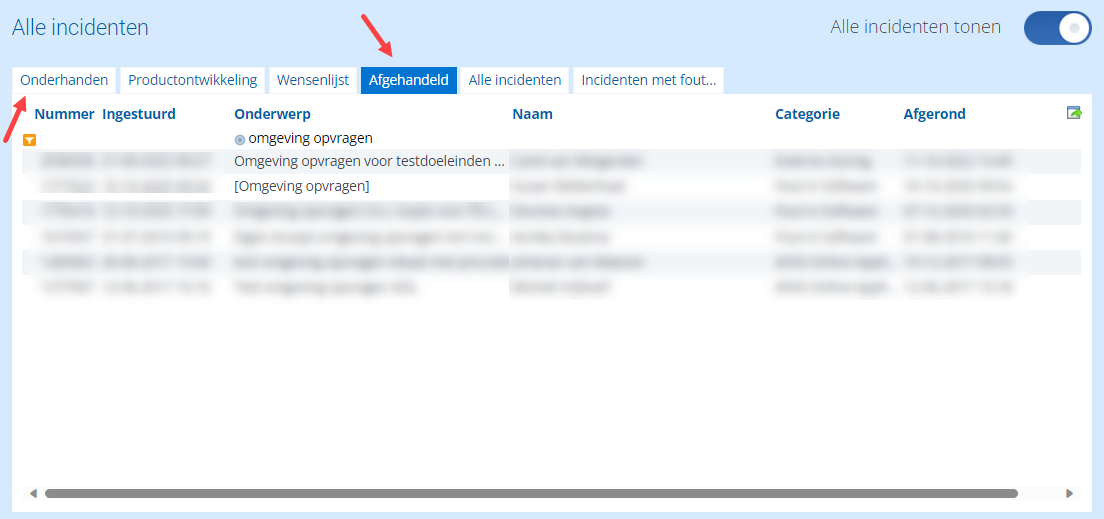
Task: Sort by the Afgerond column
Action: 934,114
